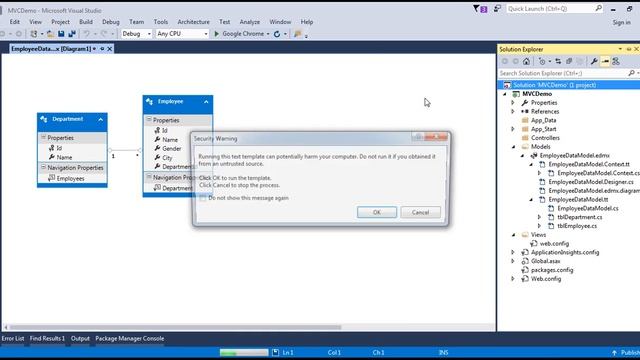Expand the Properties node in Solution Explorer
This screenshot has width=640, height=360.
(x=513, y=103)
